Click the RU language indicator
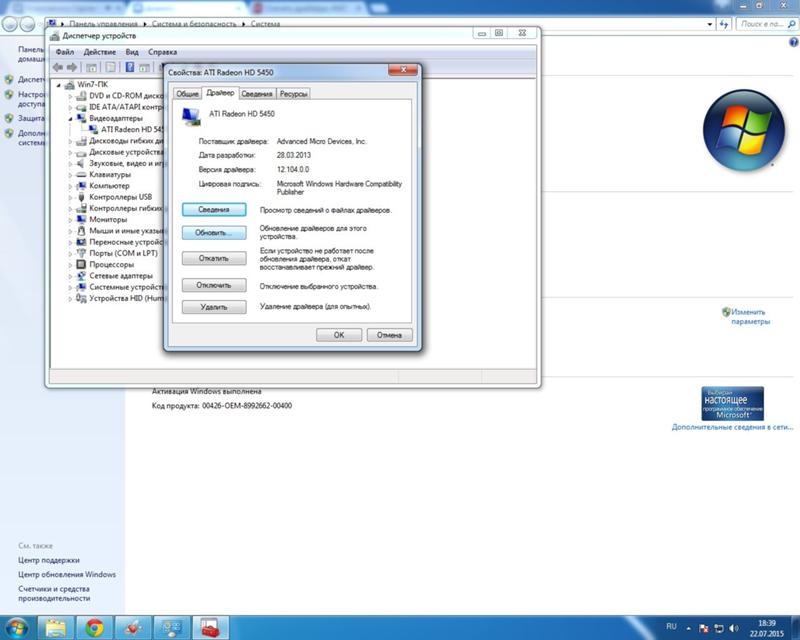This screenshot has width=800, height=640. 671,627
